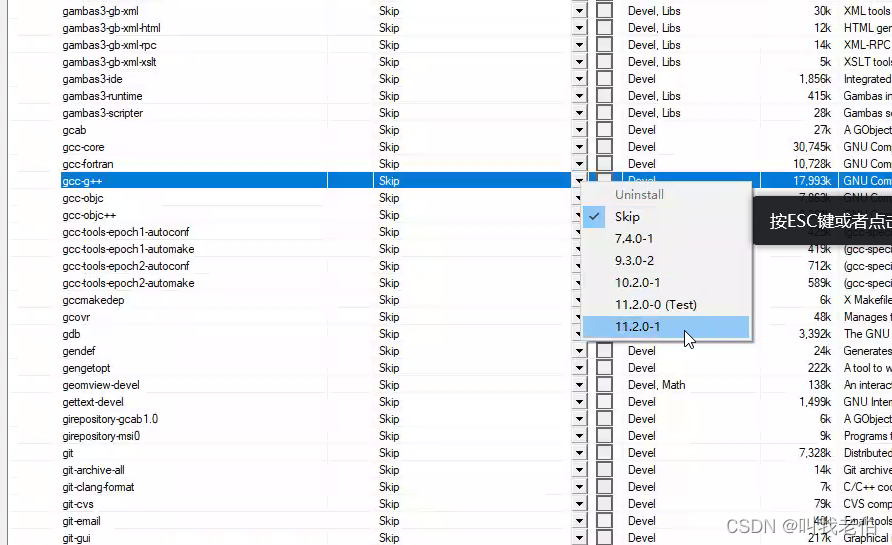Open version dropdown for gambas3-runtime
Image resolution: width=892 pixels, height=545 pixels.
coord(579,96)
